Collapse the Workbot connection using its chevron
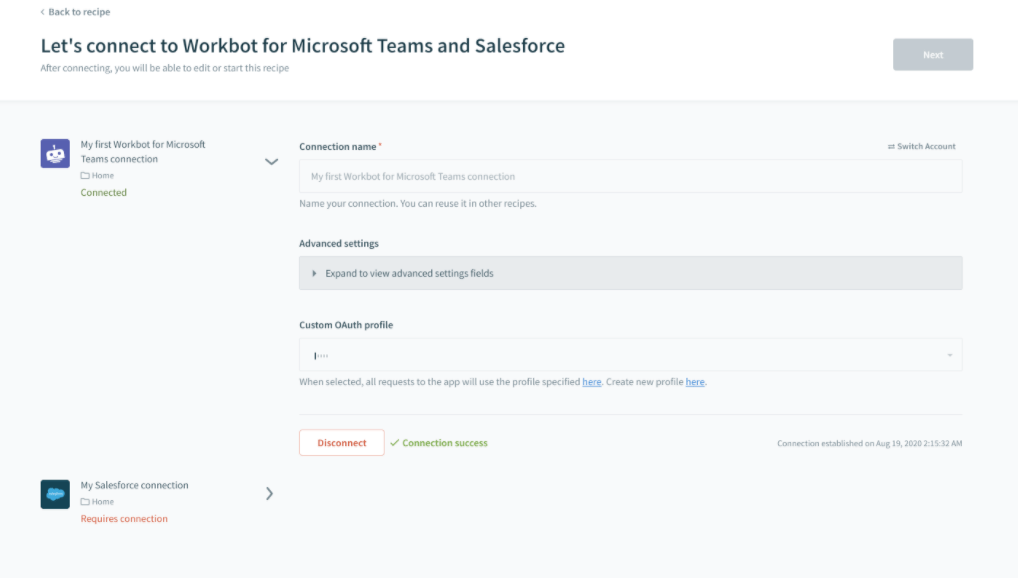 [271, 161]
